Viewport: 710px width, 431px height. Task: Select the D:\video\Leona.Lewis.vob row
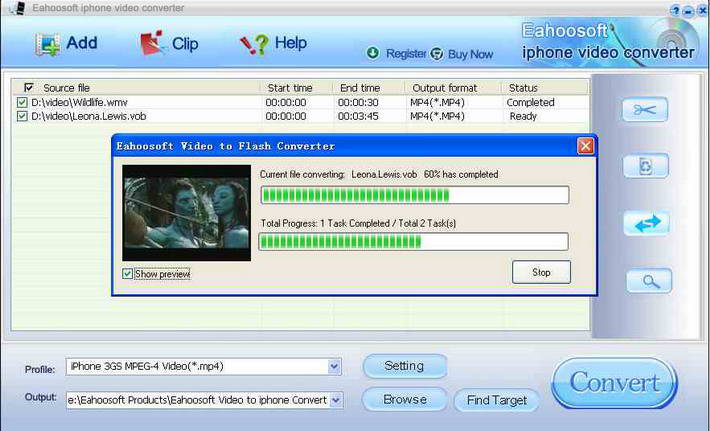click(x=301, y=116)
